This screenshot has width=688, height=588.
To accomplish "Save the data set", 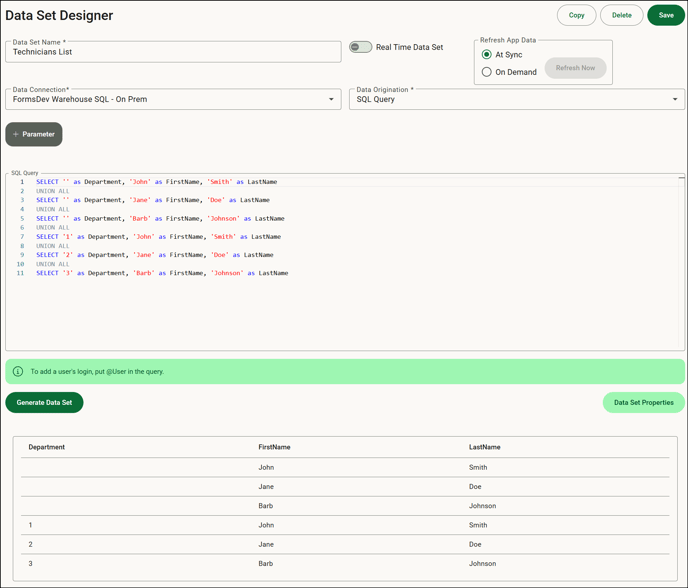I will 666,15.
